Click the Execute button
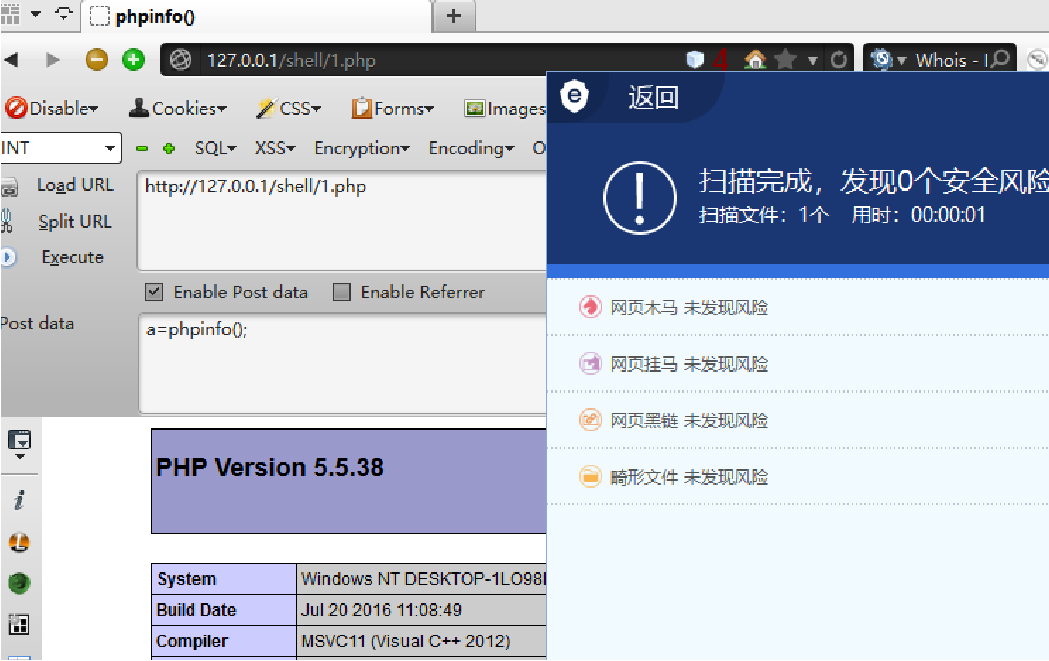The image size is (1049, 661). click(x=72, y=257)
